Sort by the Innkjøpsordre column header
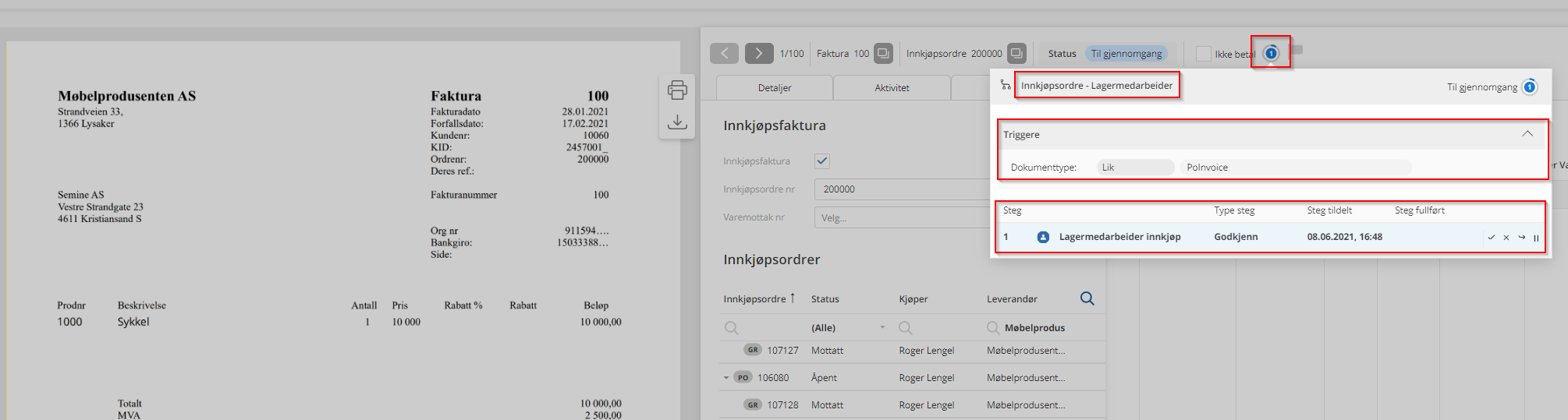This screenshot has height=420, width=1568. coord(754,299)
